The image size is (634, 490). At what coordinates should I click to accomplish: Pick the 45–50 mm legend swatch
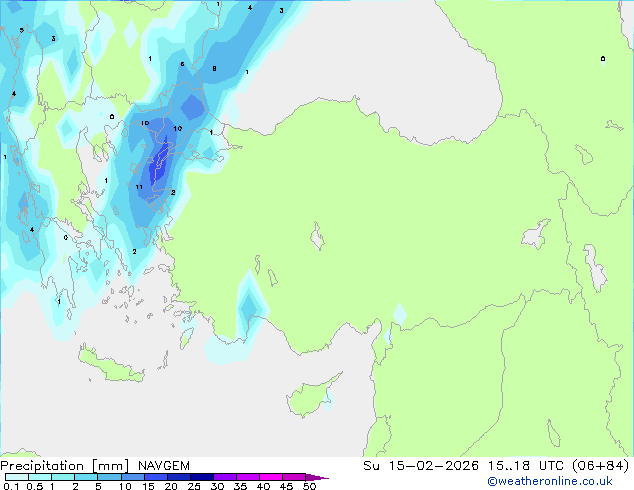pyautogui.click(x=294, y=477)
